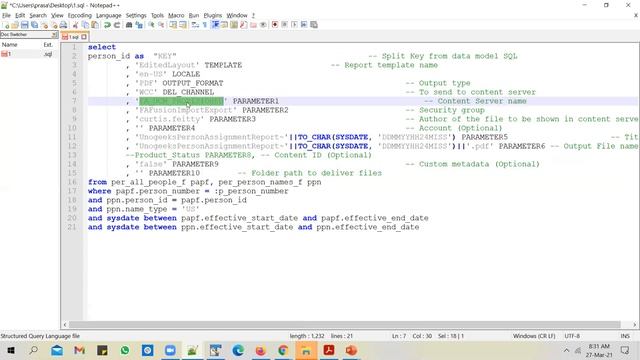
Task: Open the Language menu
Action: click(109, 15)
